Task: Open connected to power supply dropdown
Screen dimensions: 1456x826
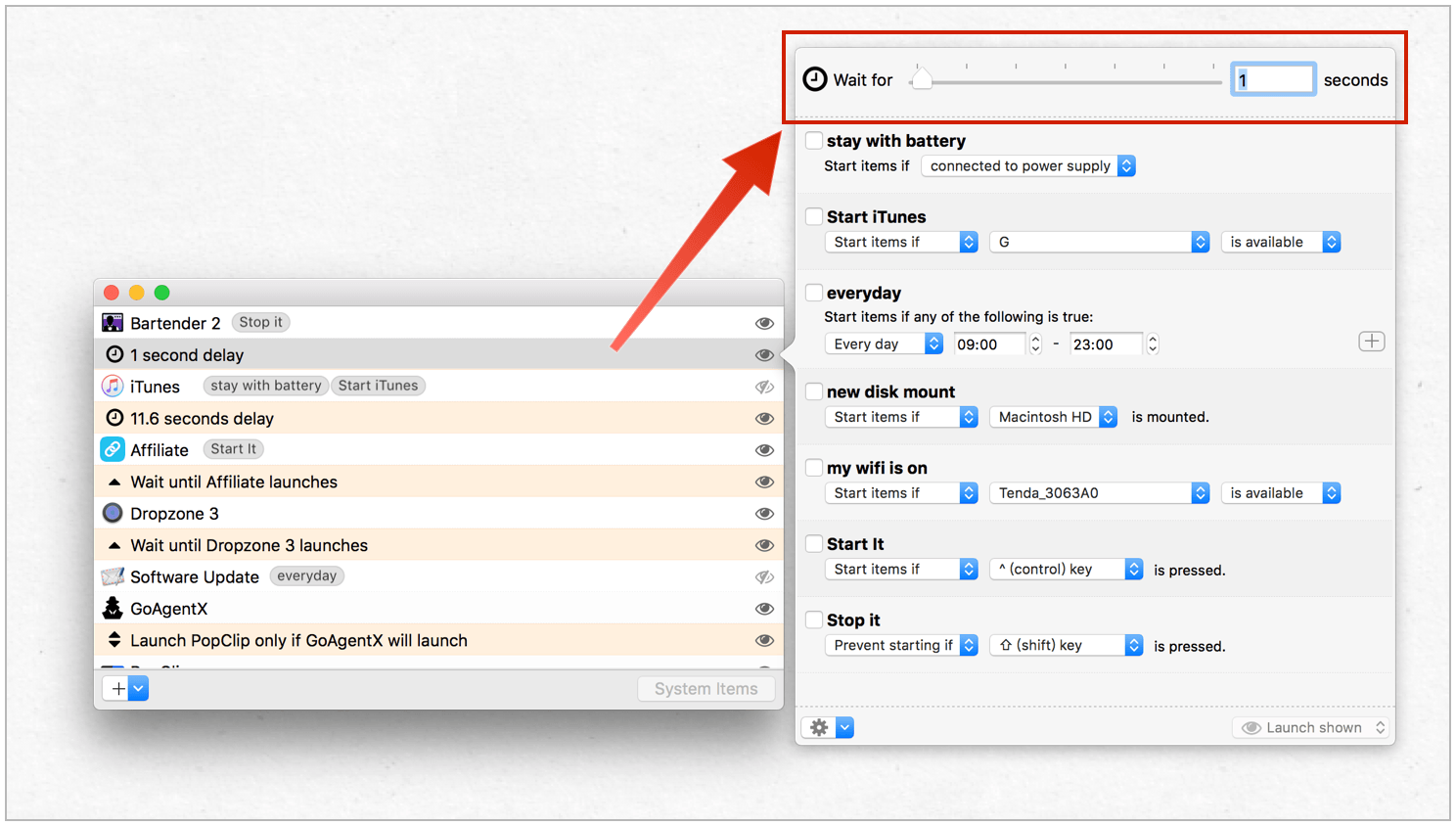Action: pyautogui.click(x=1028, y=166)
